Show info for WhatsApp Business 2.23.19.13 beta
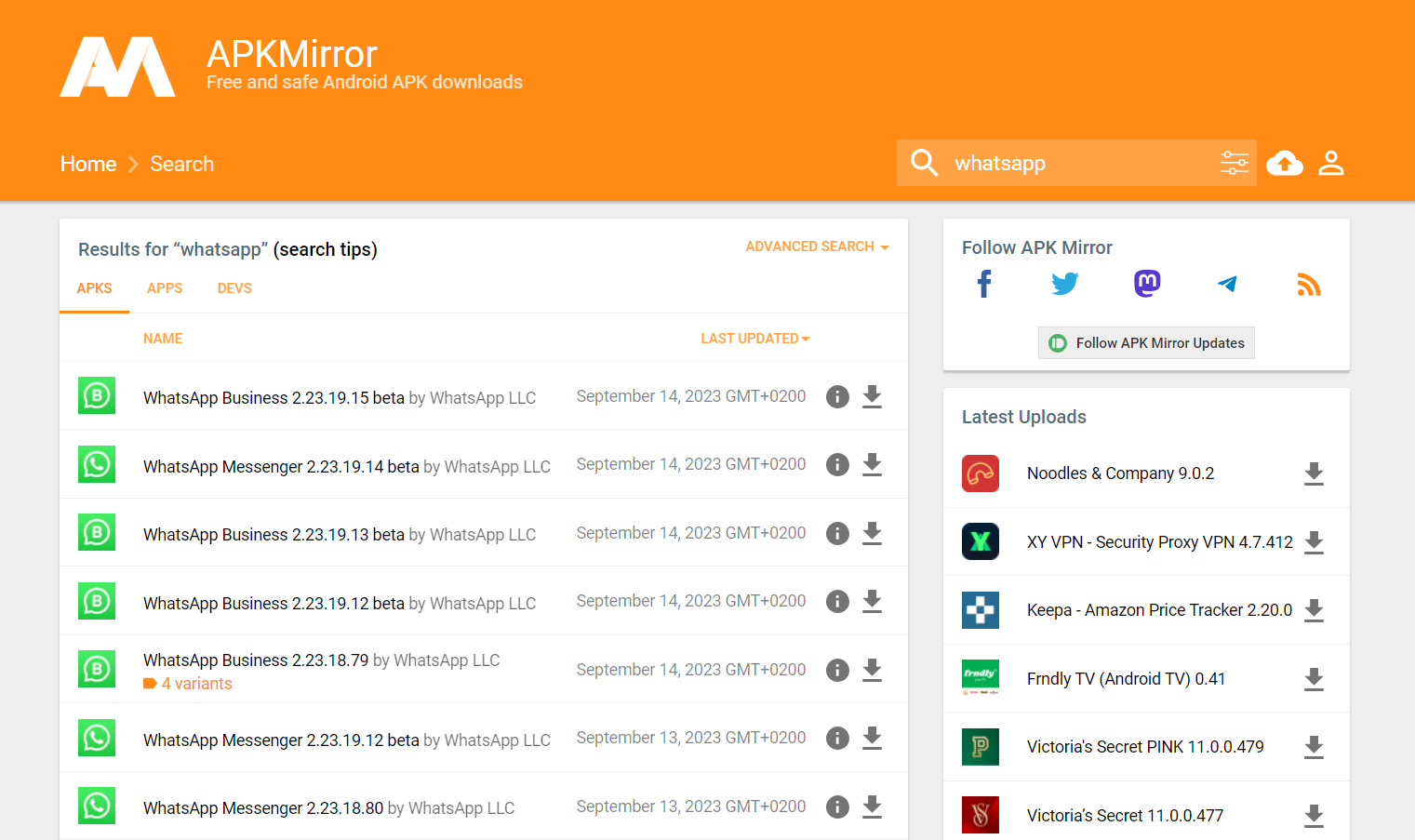 (x=837, y=533)
